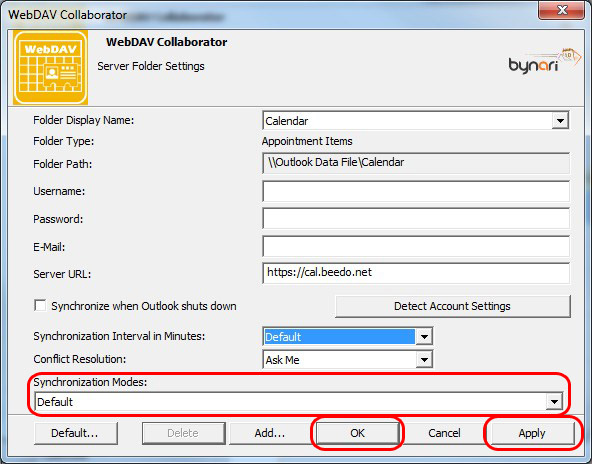Click the Username label
592x464 pixels.
[59, 191]
